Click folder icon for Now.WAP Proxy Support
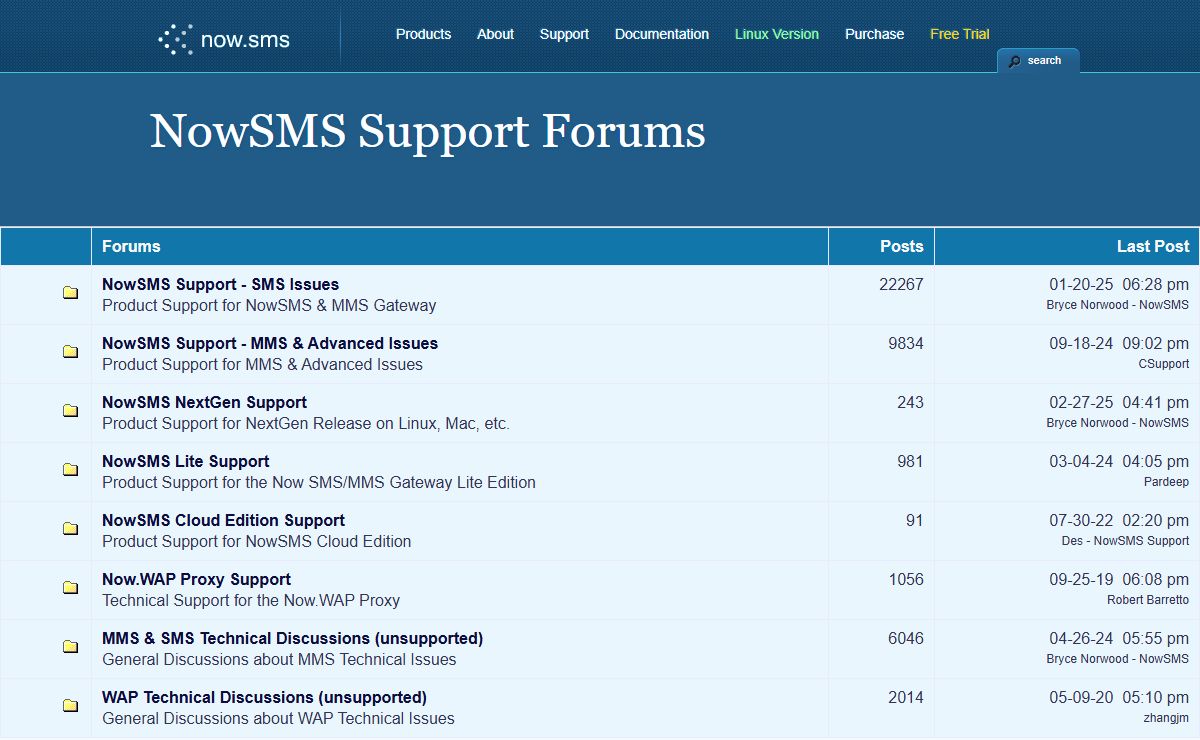1200x740 pixels. coord(71,588)
